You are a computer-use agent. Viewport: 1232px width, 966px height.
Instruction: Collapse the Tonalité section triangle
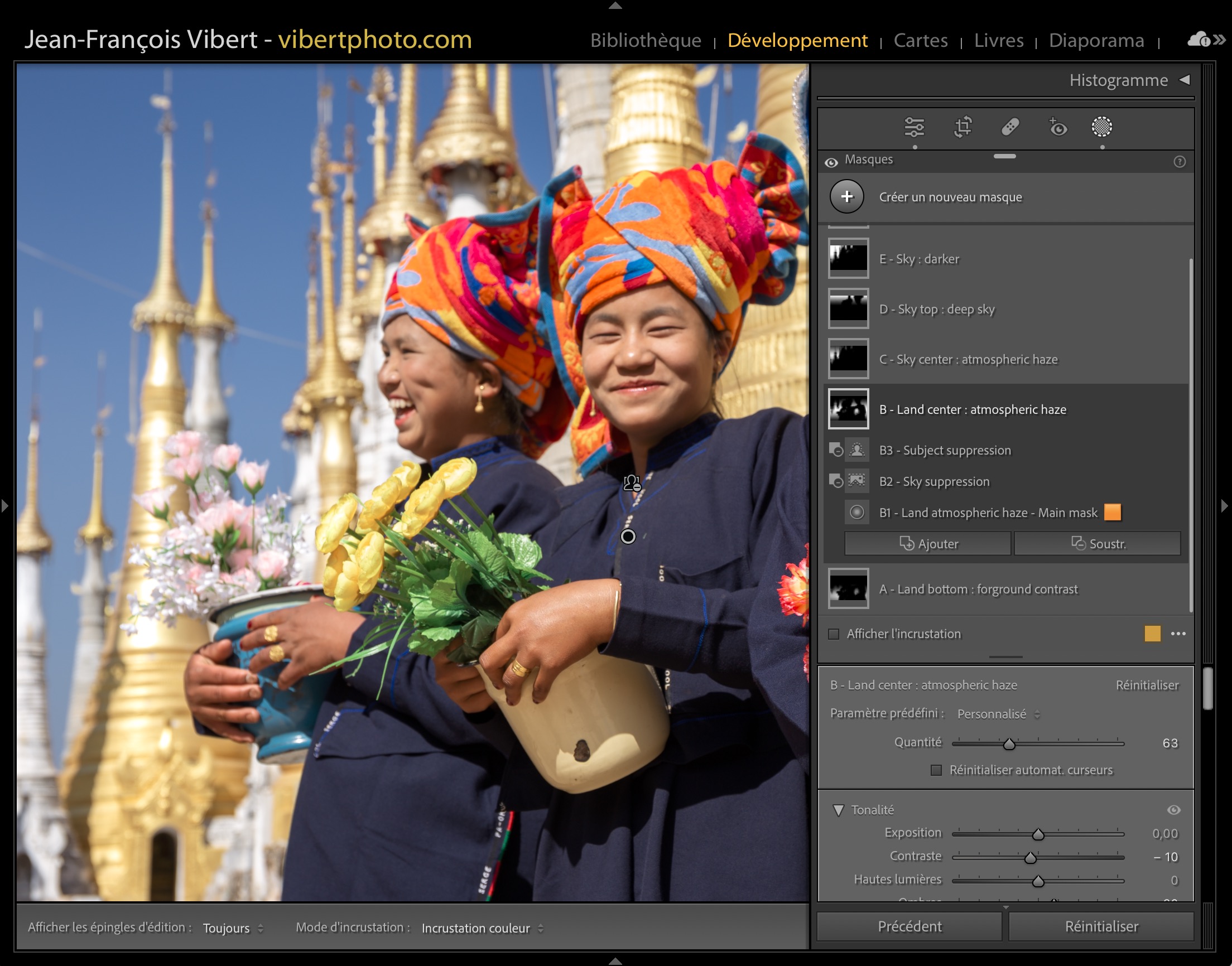pos(838,810)
